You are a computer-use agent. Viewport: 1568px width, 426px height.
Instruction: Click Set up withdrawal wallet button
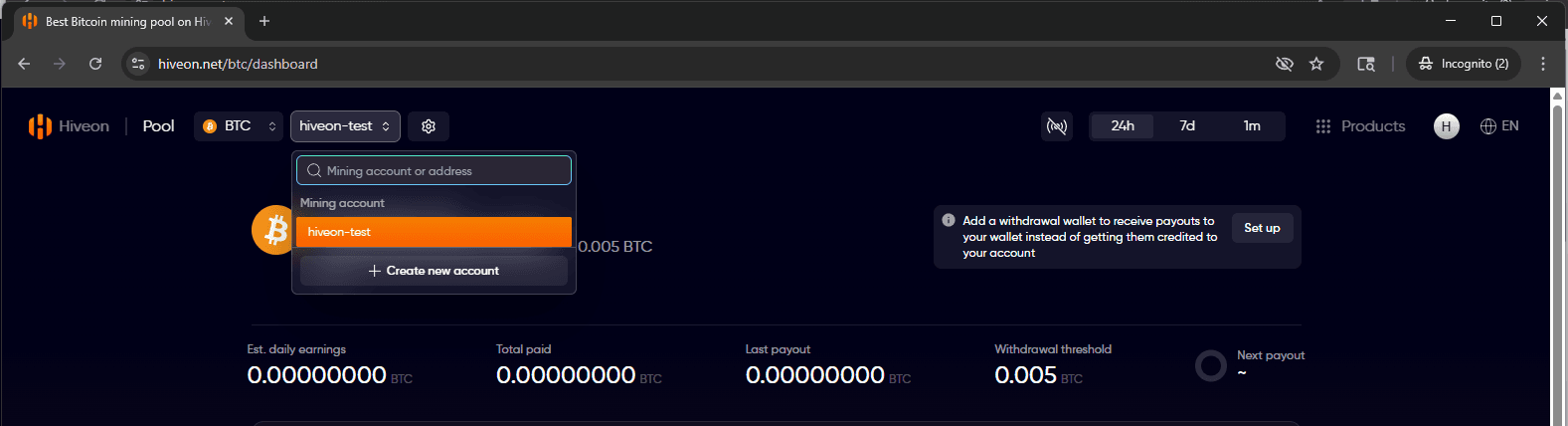1262,228
